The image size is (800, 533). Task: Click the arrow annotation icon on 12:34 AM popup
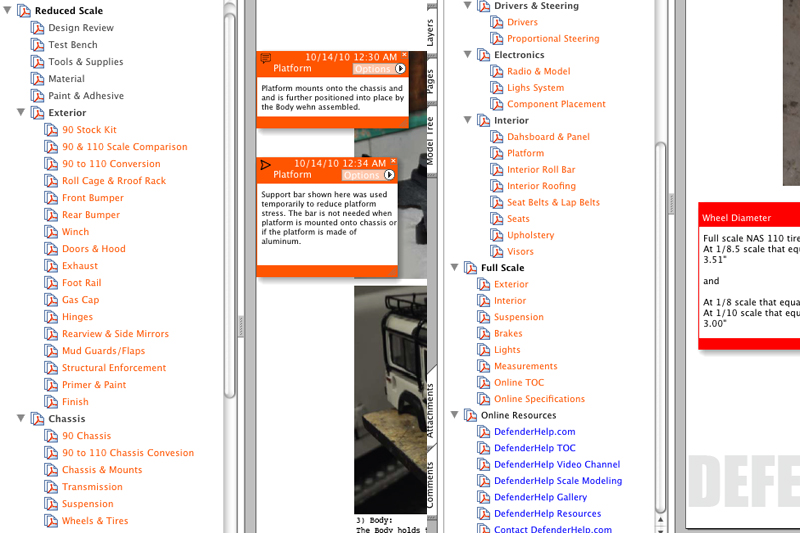coord(265,165)
